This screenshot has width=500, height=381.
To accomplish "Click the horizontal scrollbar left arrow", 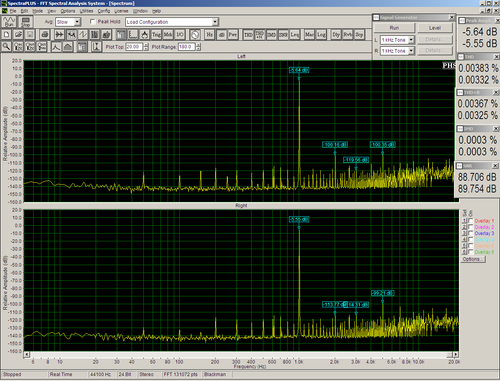I will [x=27, y=354].
